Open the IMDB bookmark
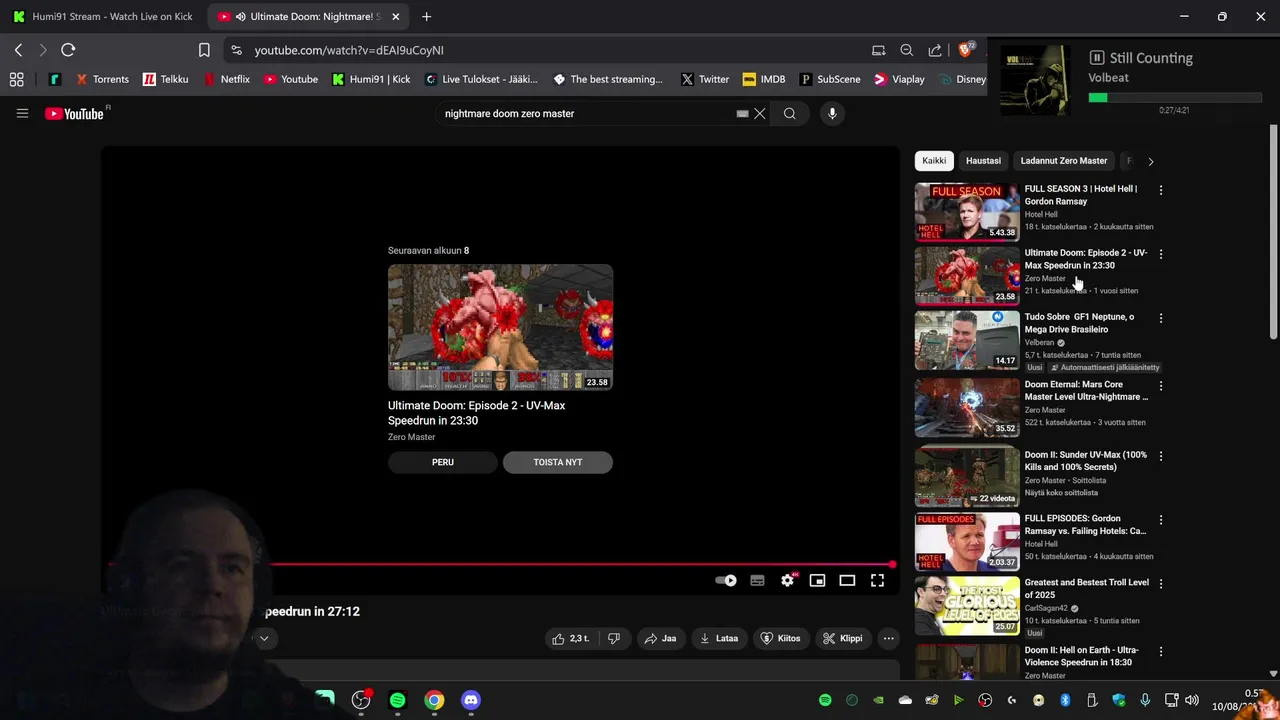This screenshot has height=720, width=1280. tap(764, 79)
